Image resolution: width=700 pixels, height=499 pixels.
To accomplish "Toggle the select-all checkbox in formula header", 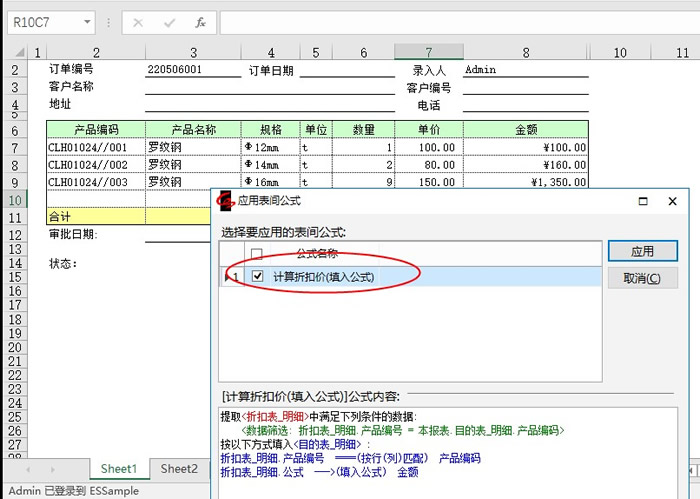I will click(258, 254).
